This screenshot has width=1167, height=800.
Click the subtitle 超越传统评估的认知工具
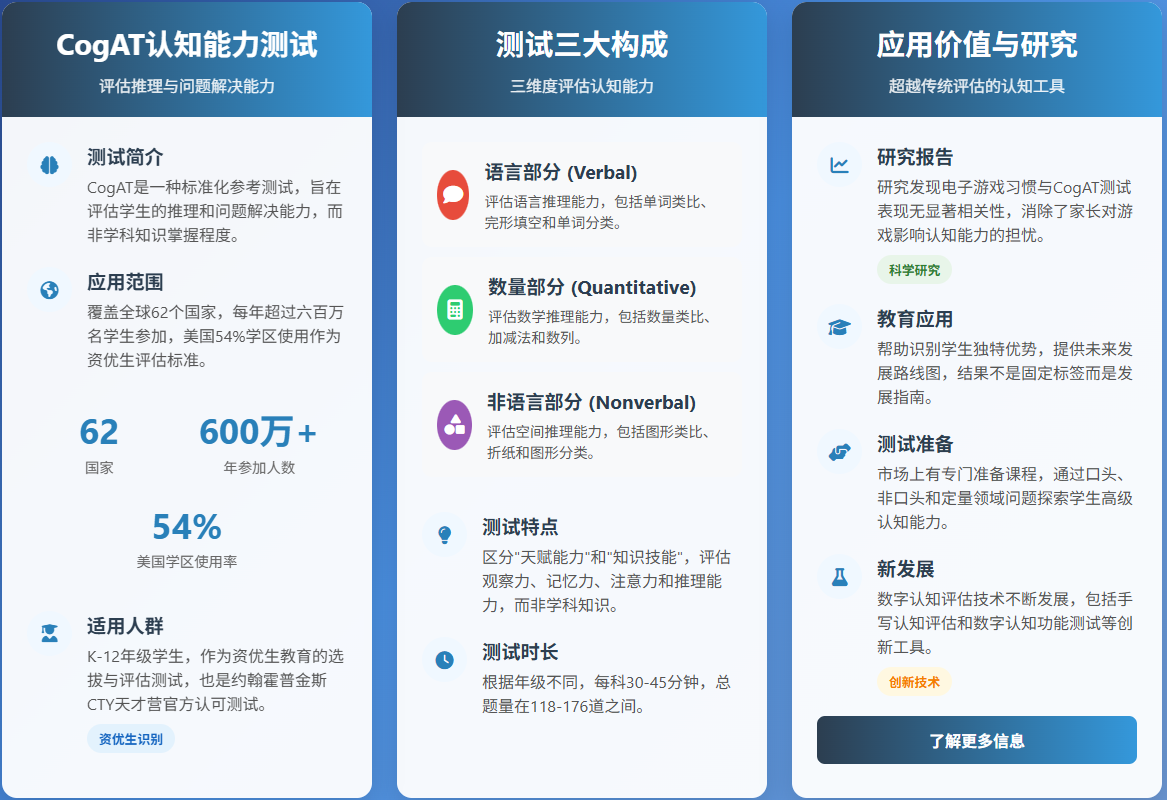tap(976, 86)
